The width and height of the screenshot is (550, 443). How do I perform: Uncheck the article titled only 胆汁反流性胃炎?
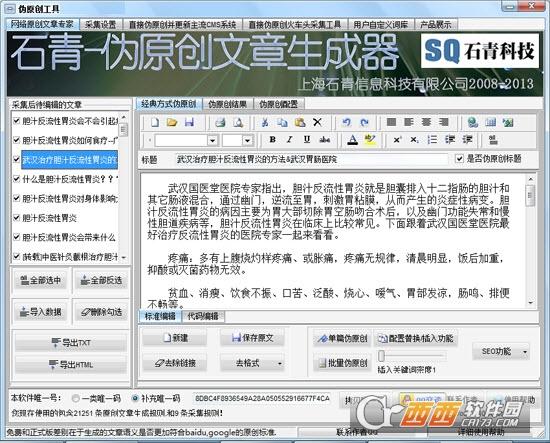(16, 217)
